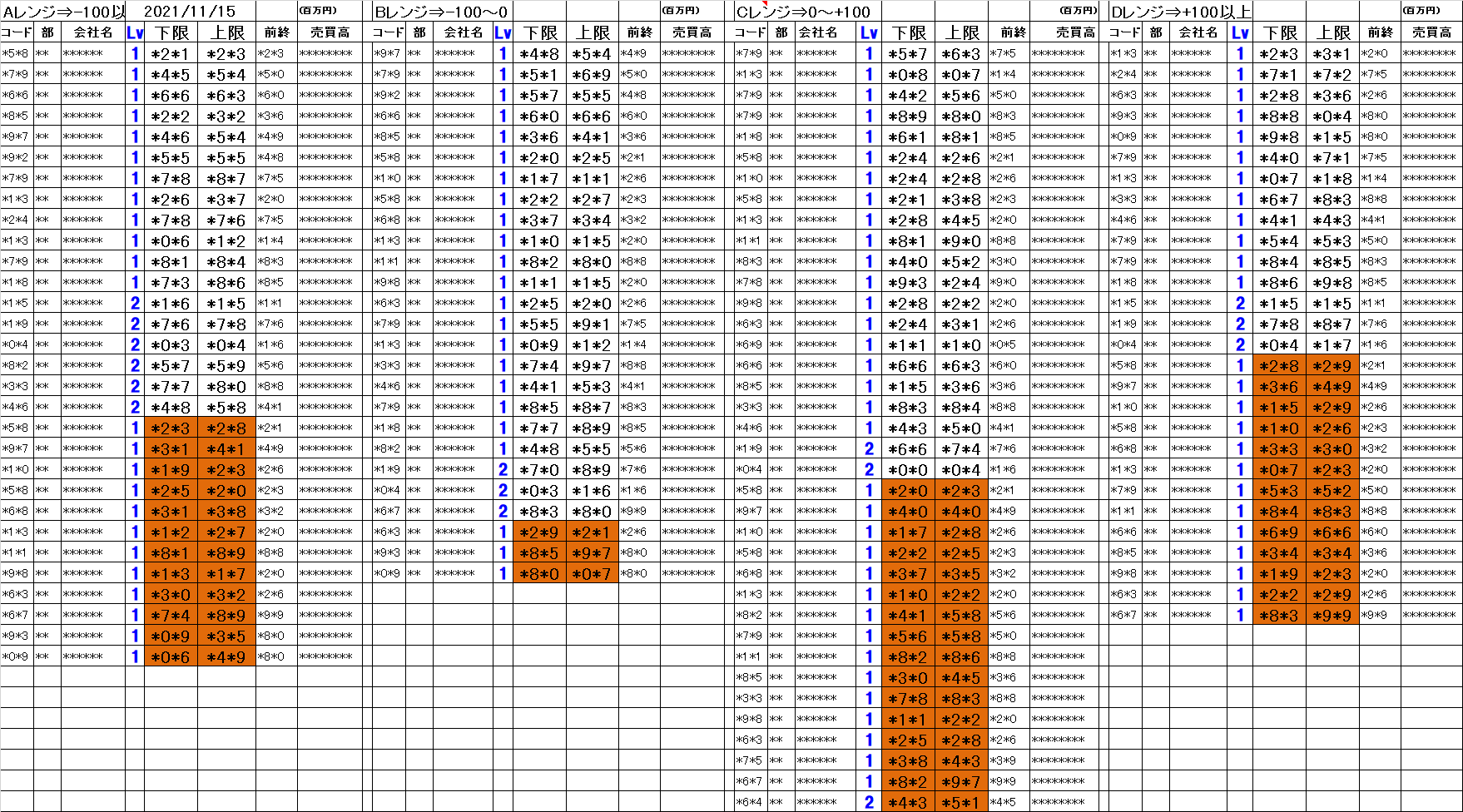This screenshot has width=1463, height=812.
Task: Select Dレンジ コード cell *0*9
Action: point(1125,136)
